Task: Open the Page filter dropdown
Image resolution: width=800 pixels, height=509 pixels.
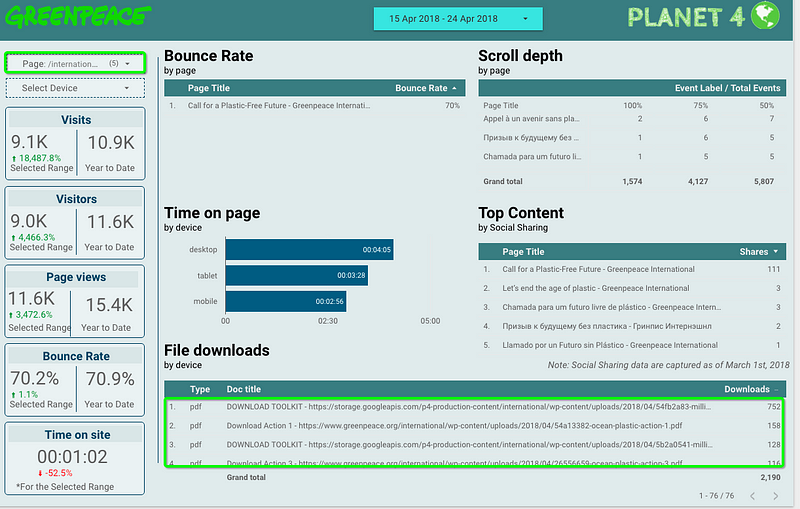Action: click(x=76, y=63)
